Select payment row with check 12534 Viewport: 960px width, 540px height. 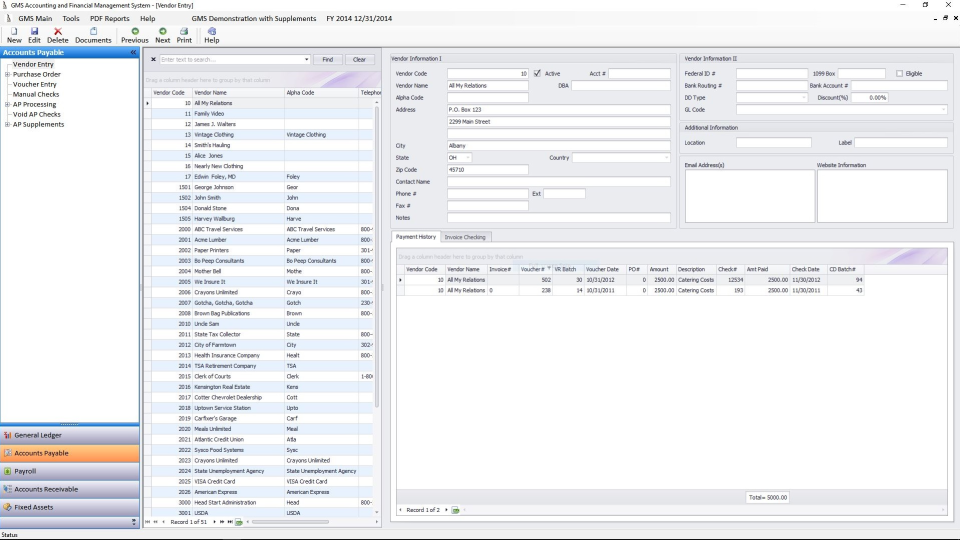click(631, 280)
